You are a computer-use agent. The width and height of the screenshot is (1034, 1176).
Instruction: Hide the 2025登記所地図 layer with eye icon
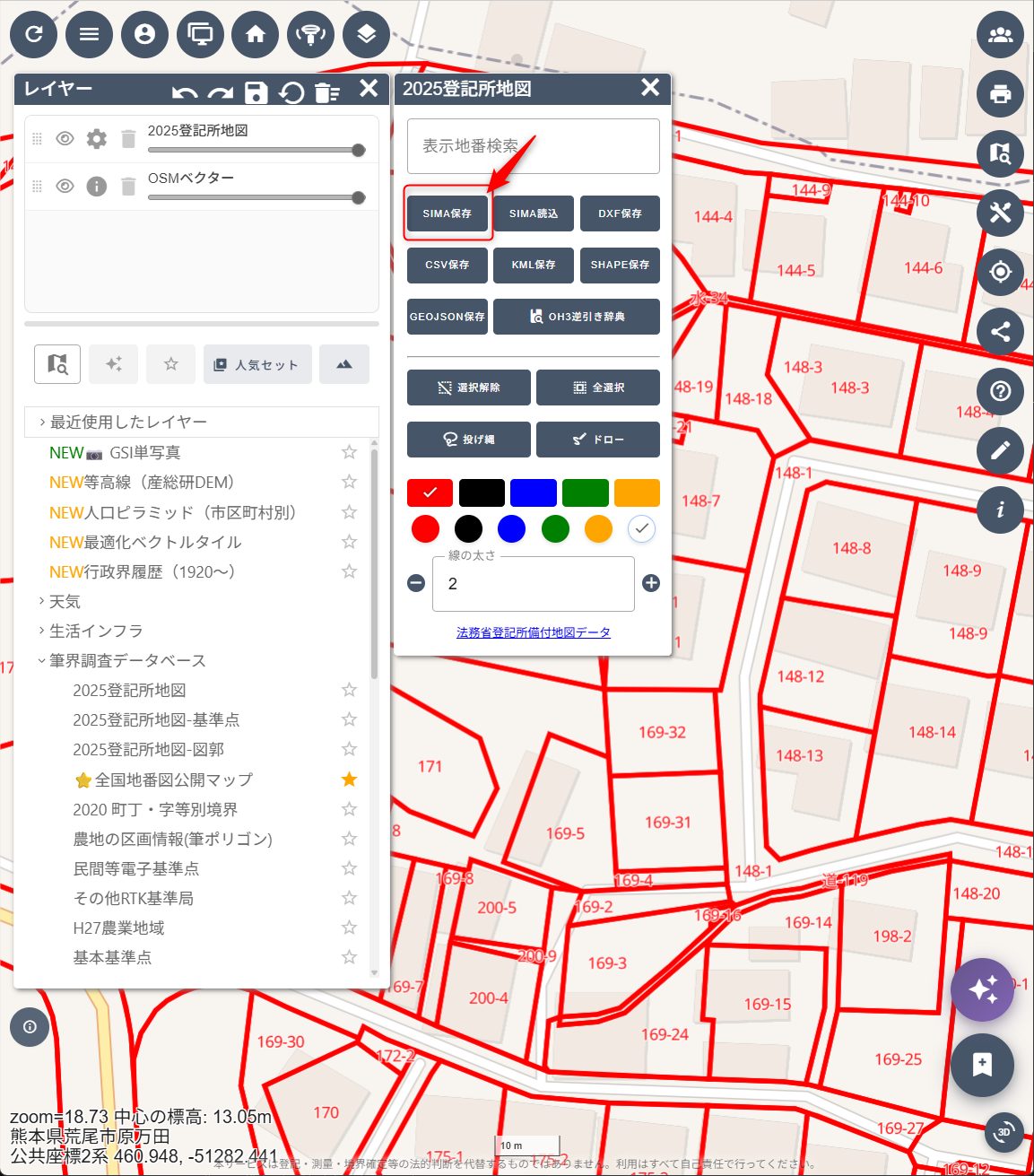pyautogui.click(x=65, y=139)
